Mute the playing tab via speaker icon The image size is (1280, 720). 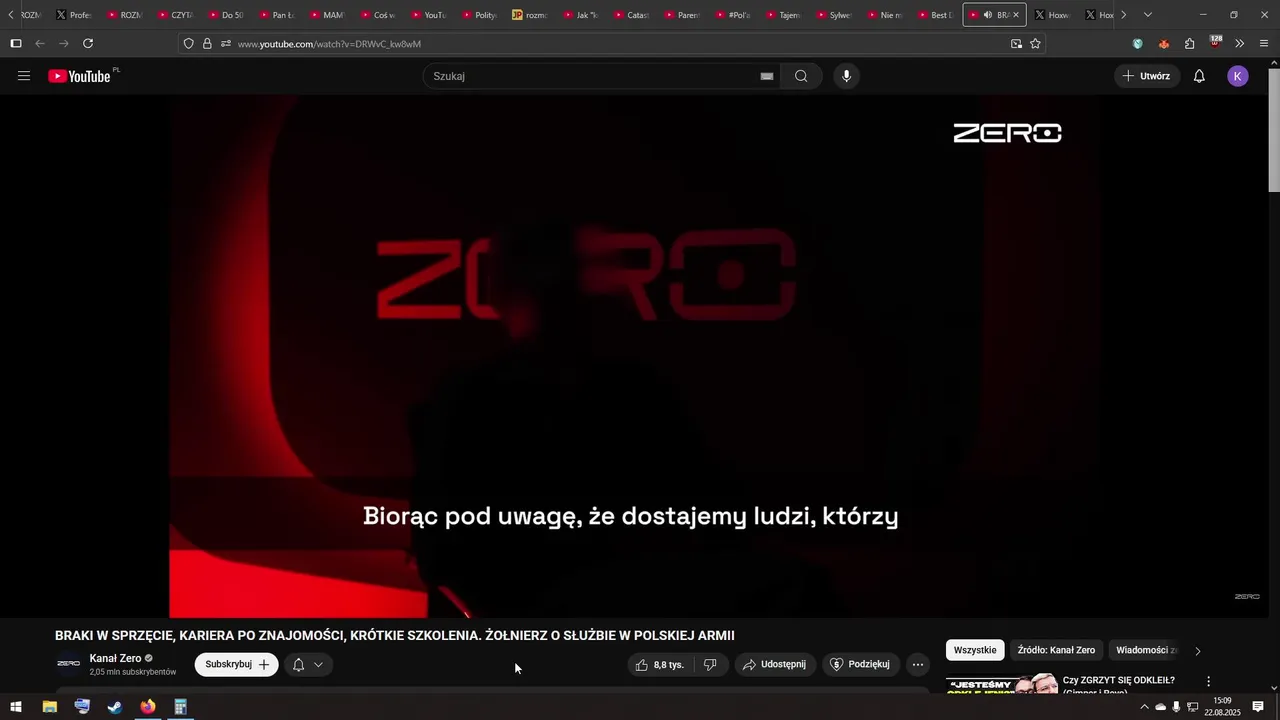[988, 15]
